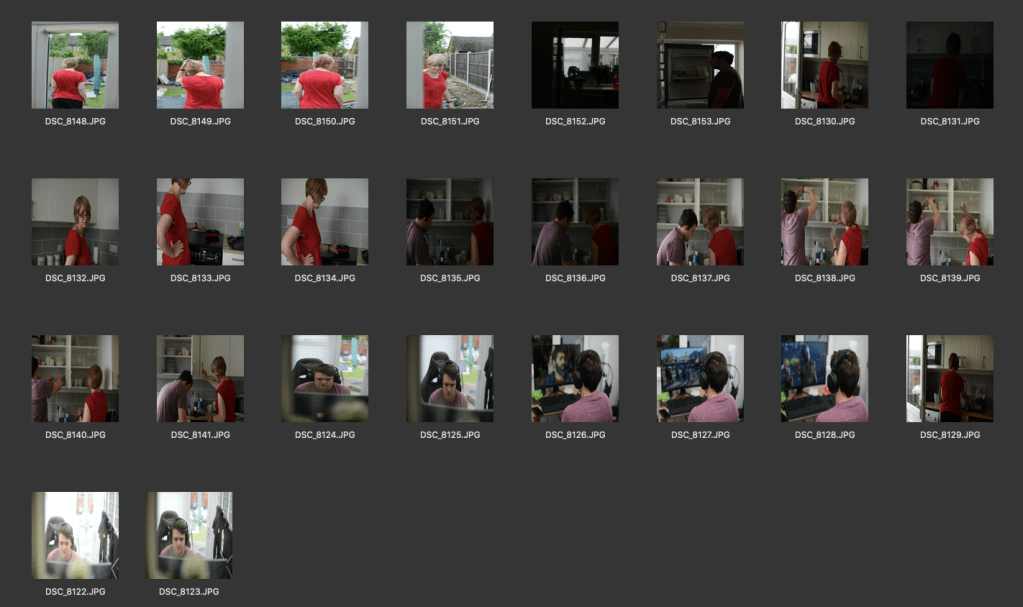Select the DSC_8151.JPG garden fence photo

click(x=449, y=65)
